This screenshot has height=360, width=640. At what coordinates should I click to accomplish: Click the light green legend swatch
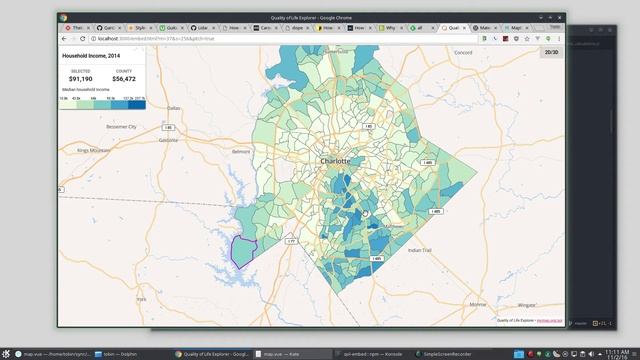pos(85,105)
